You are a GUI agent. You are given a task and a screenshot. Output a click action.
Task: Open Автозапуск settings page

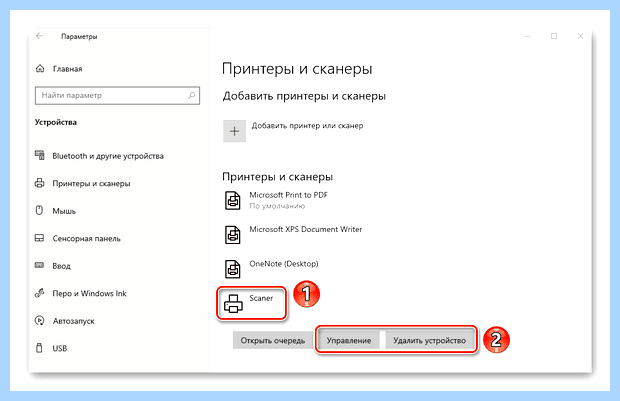[x=74, y=321]
